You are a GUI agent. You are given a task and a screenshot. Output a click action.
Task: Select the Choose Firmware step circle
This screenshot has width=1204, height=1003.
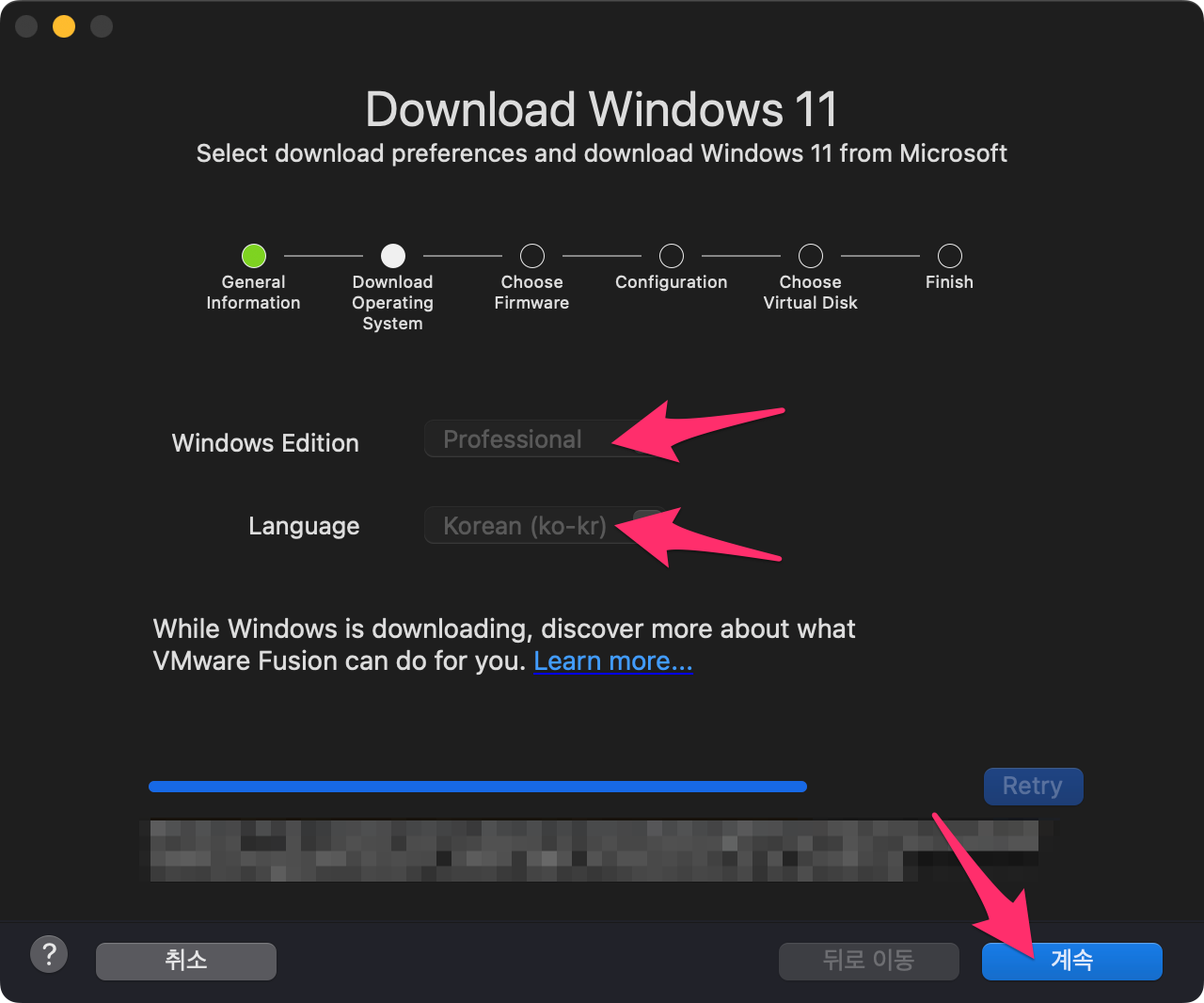click(x=532, y=256)
